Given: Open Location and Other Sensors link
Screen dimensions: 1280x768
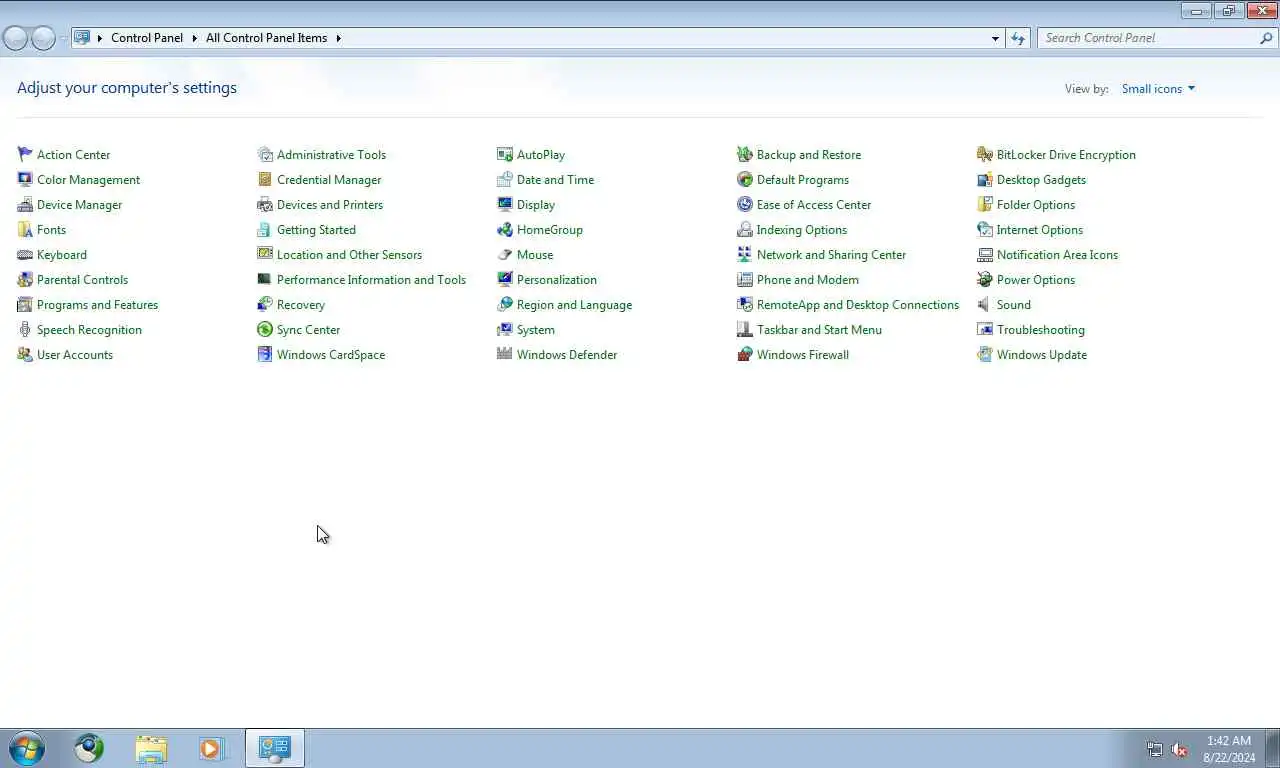Looking at the screenshot, I should click(x=349, y=254).
